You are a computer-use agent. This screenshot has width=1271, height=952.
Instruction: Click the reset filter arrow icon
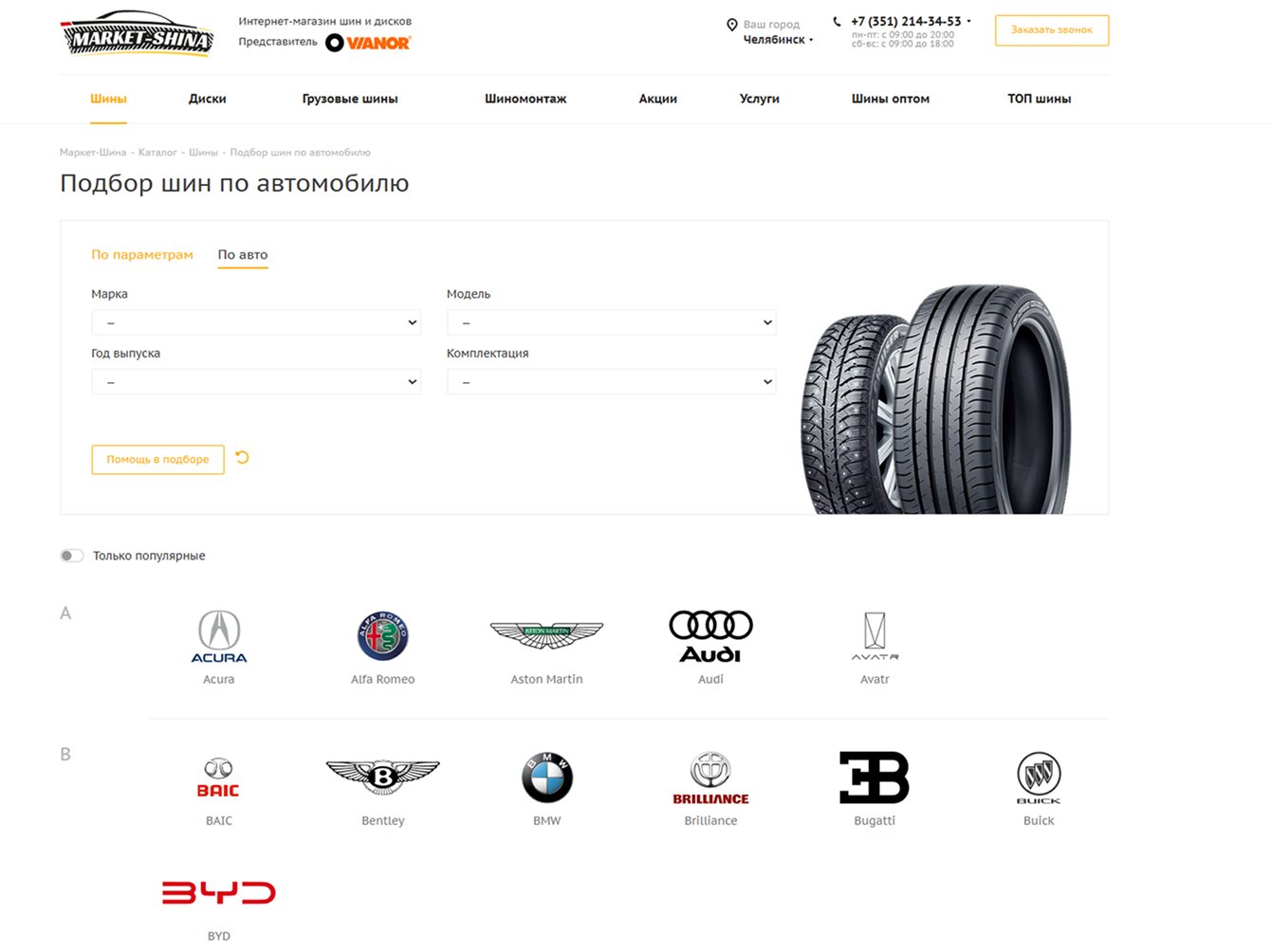coord(242,458)
